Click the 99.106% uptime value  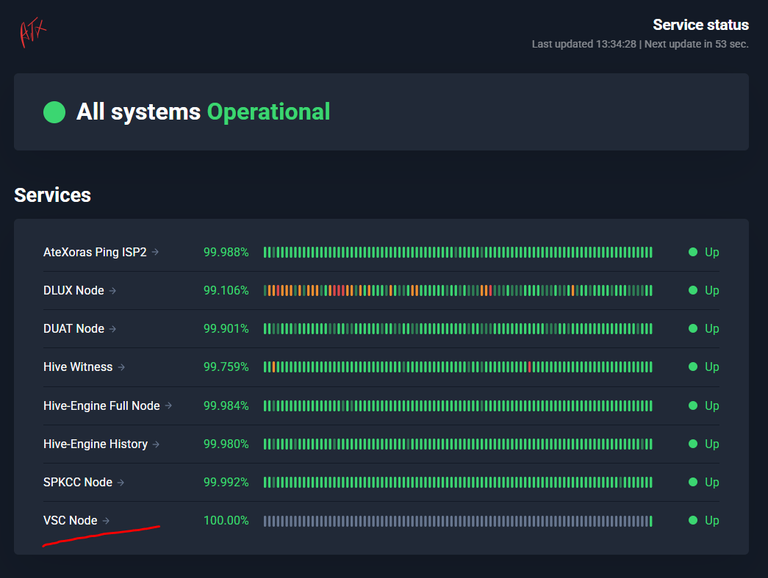(x=226, y=290)
